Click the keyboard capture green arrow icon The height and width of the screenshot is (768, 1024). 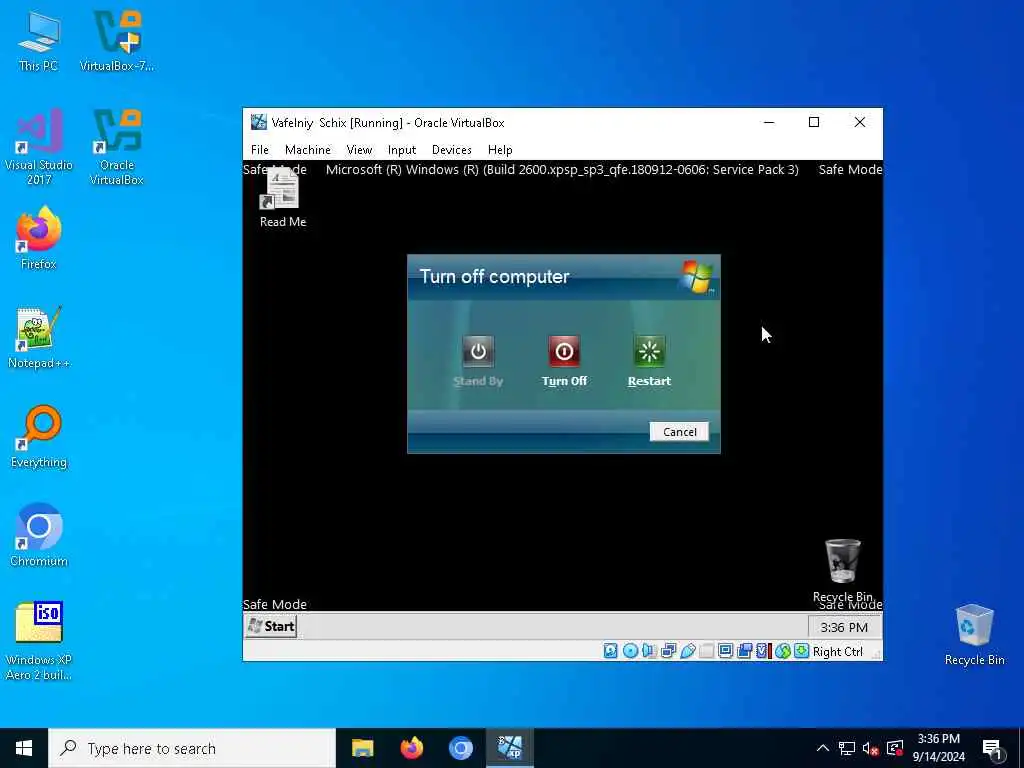coord(801,651)
